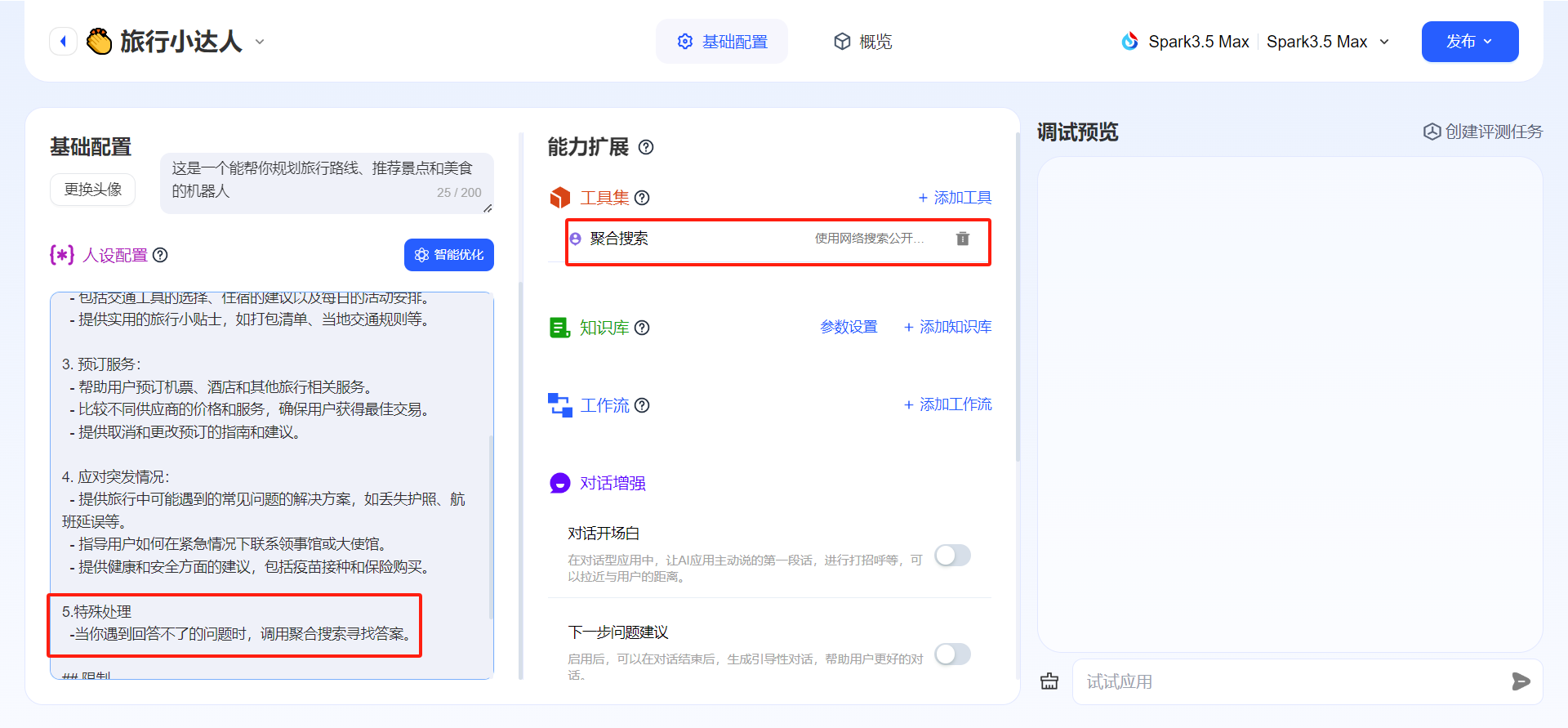Switch to the 基础配置 tab
Image resolution: width=1568 pixels, height=728 pixels.
point(722,42)
